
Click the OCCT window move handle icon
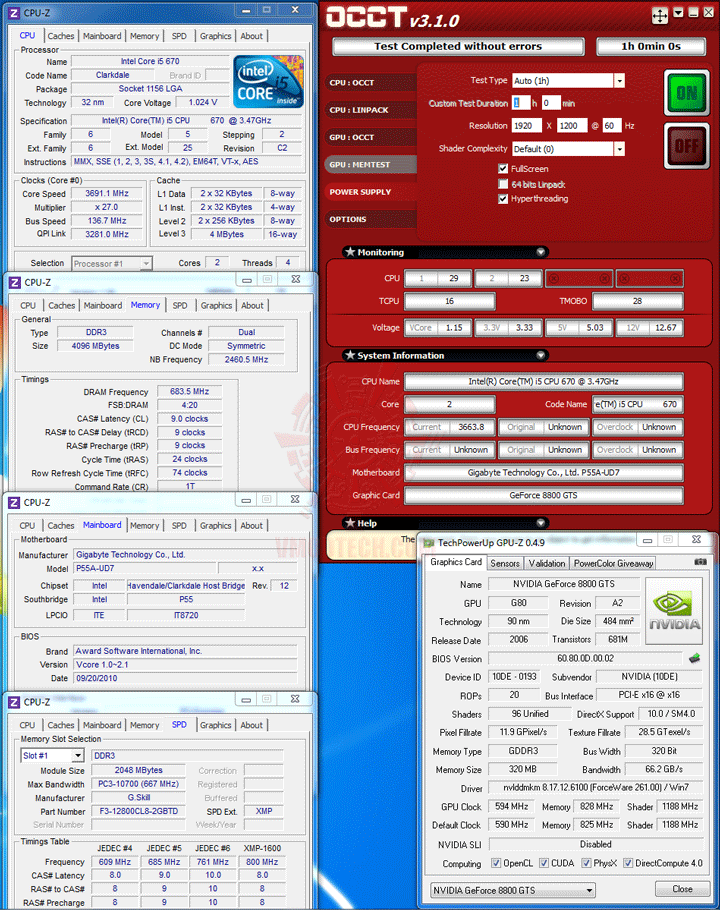click(660, 16)
